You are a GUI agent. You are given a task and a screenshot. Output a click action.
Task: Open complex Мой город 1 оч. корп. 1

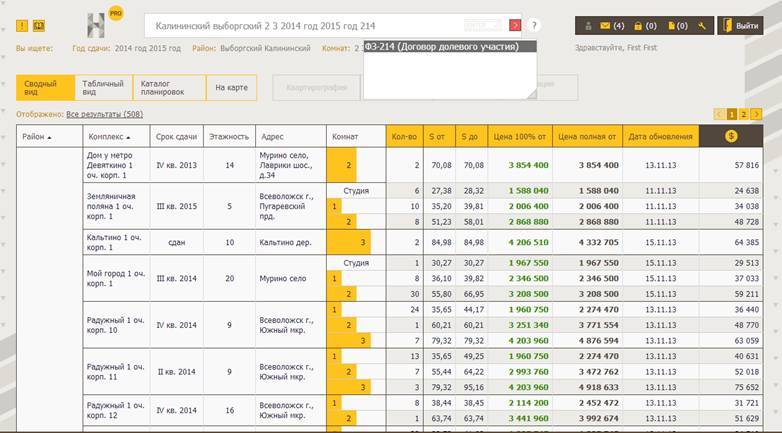coord(116,278)
